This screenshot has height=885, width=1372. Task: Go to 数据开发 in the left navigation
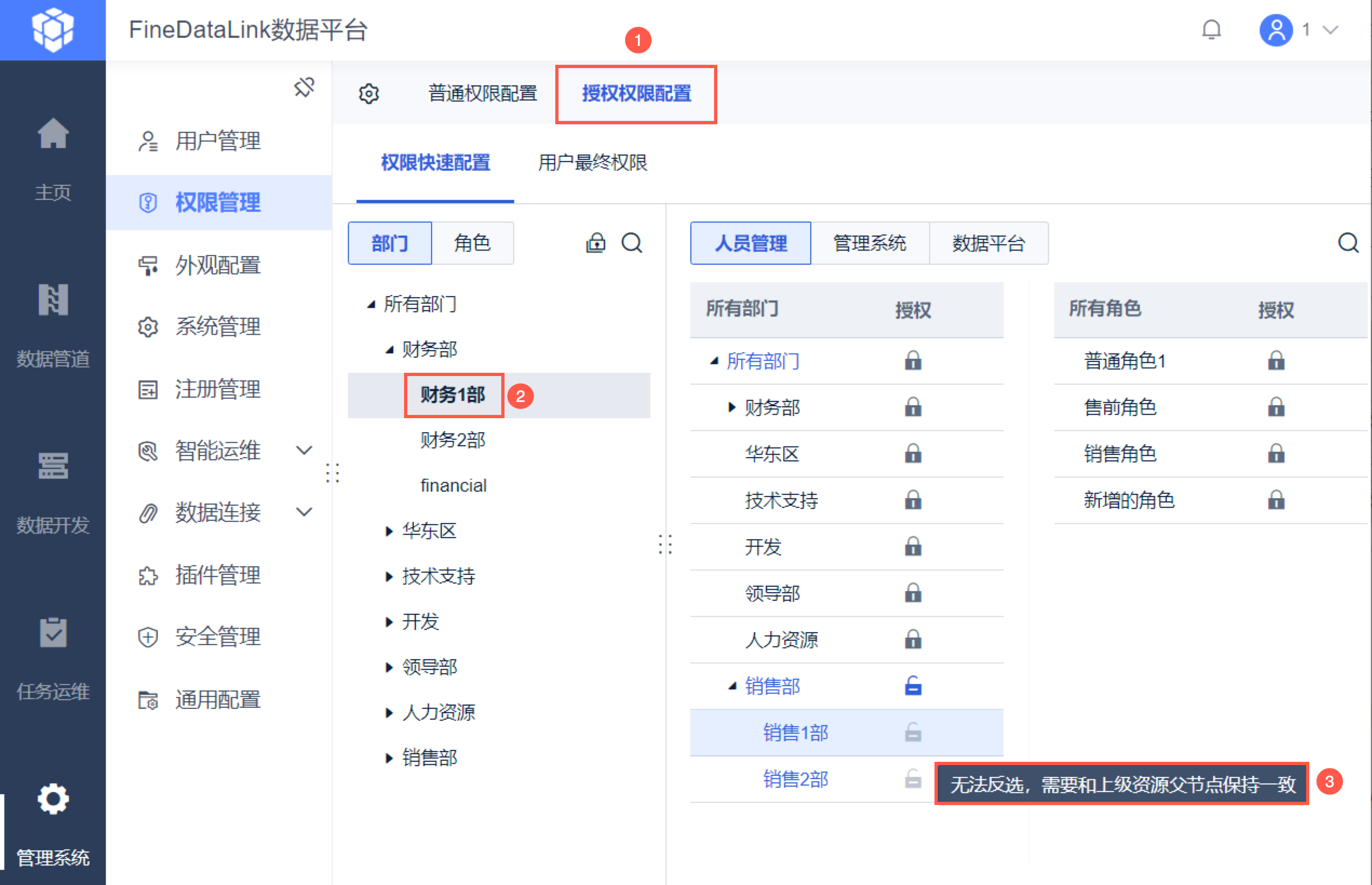pos(53,467)
